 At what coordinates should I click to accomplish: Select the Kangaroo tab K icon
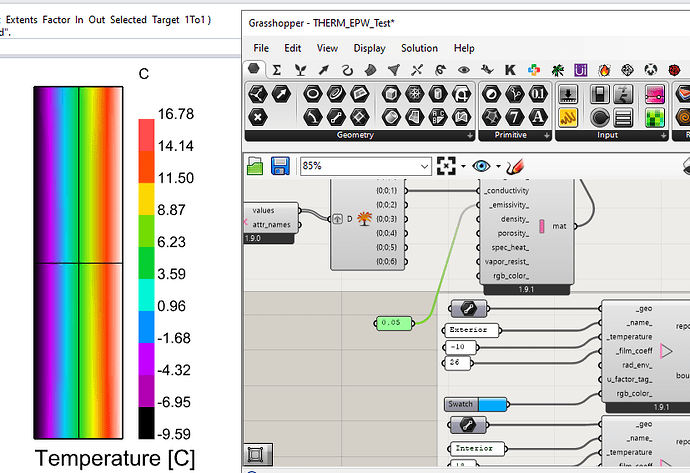509,69
